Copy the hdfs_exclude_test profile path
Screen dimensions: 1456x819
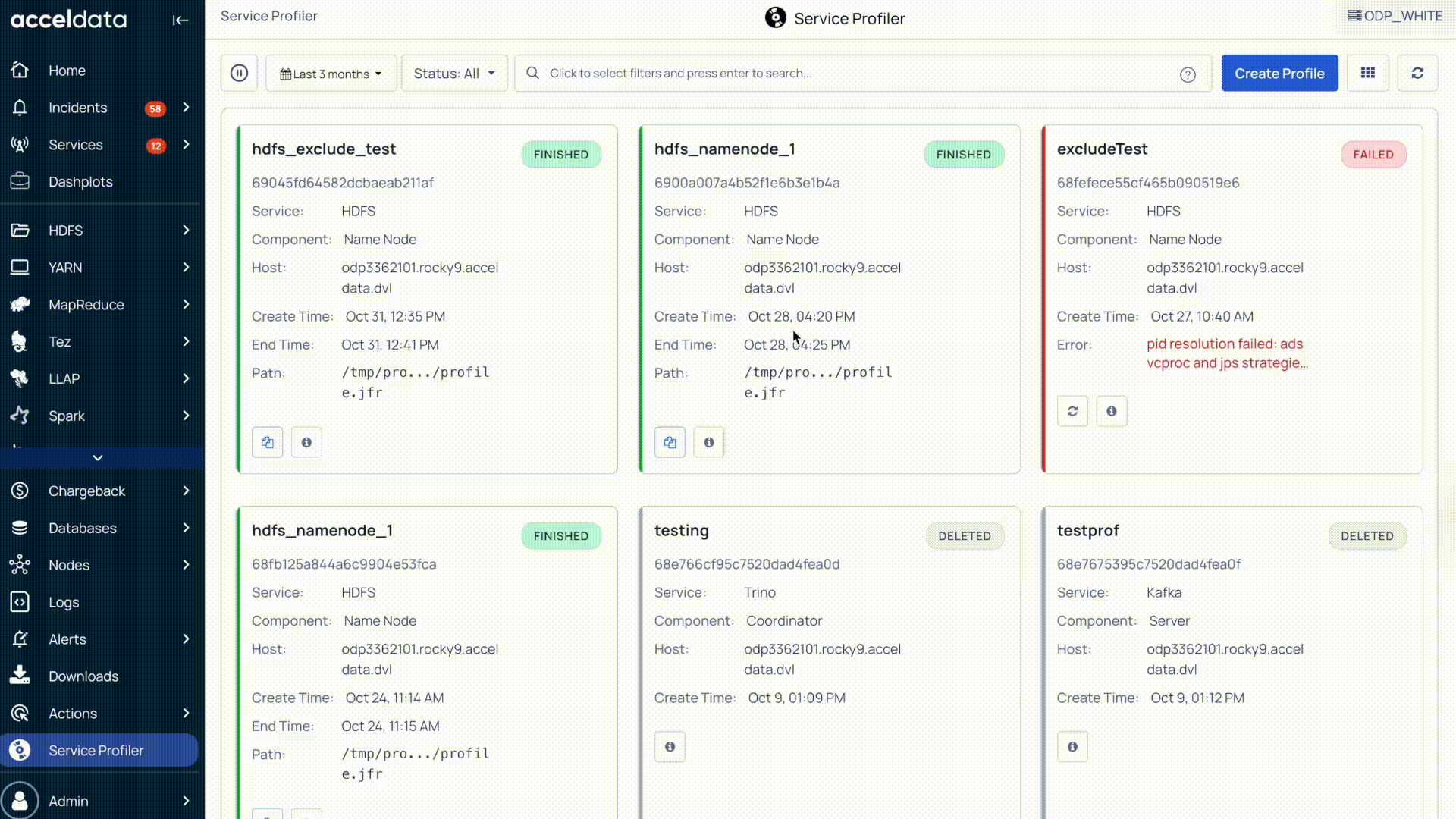[x=267, y=442]
